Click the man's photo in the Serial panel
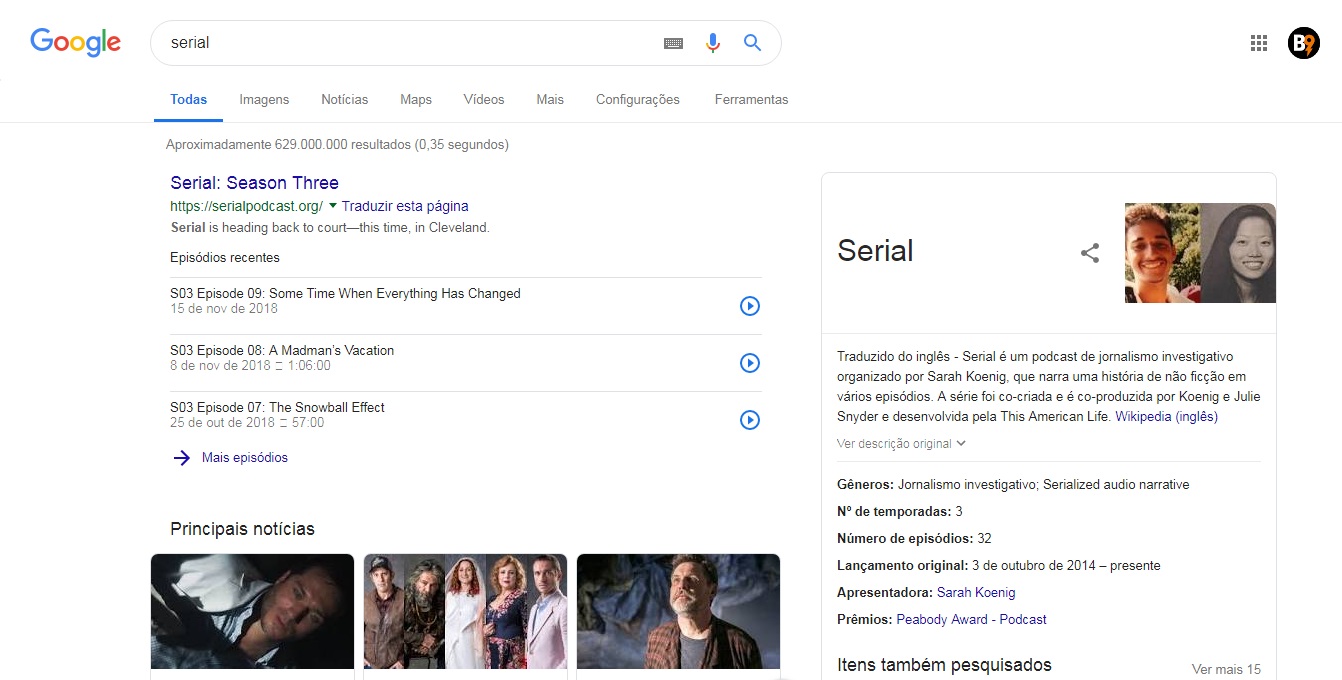The image size is (1342, 680). coord(1162,253)
